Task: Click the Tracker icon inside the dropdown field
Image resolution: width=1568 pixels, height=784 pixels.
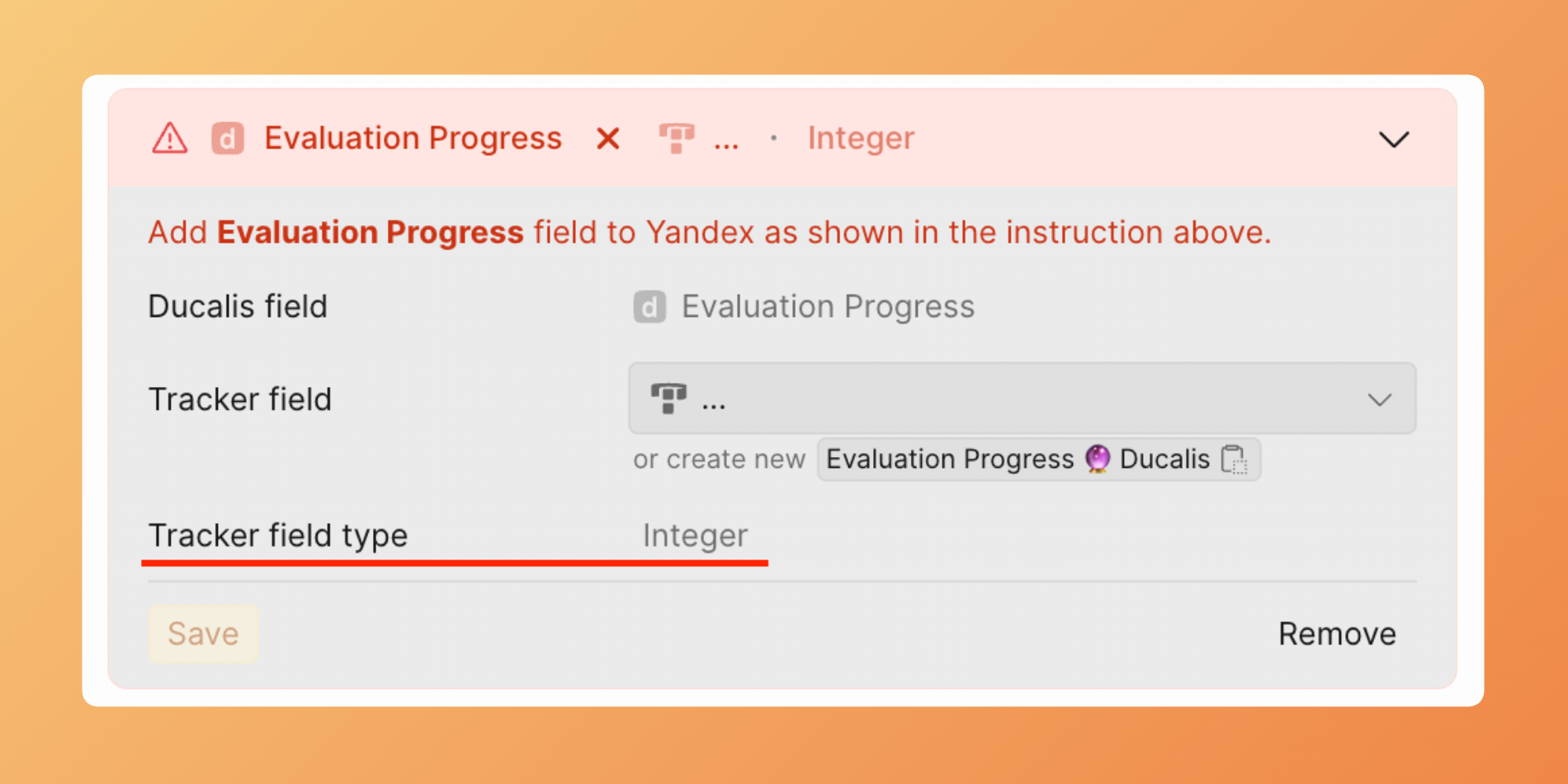Action: pos(668,399)
